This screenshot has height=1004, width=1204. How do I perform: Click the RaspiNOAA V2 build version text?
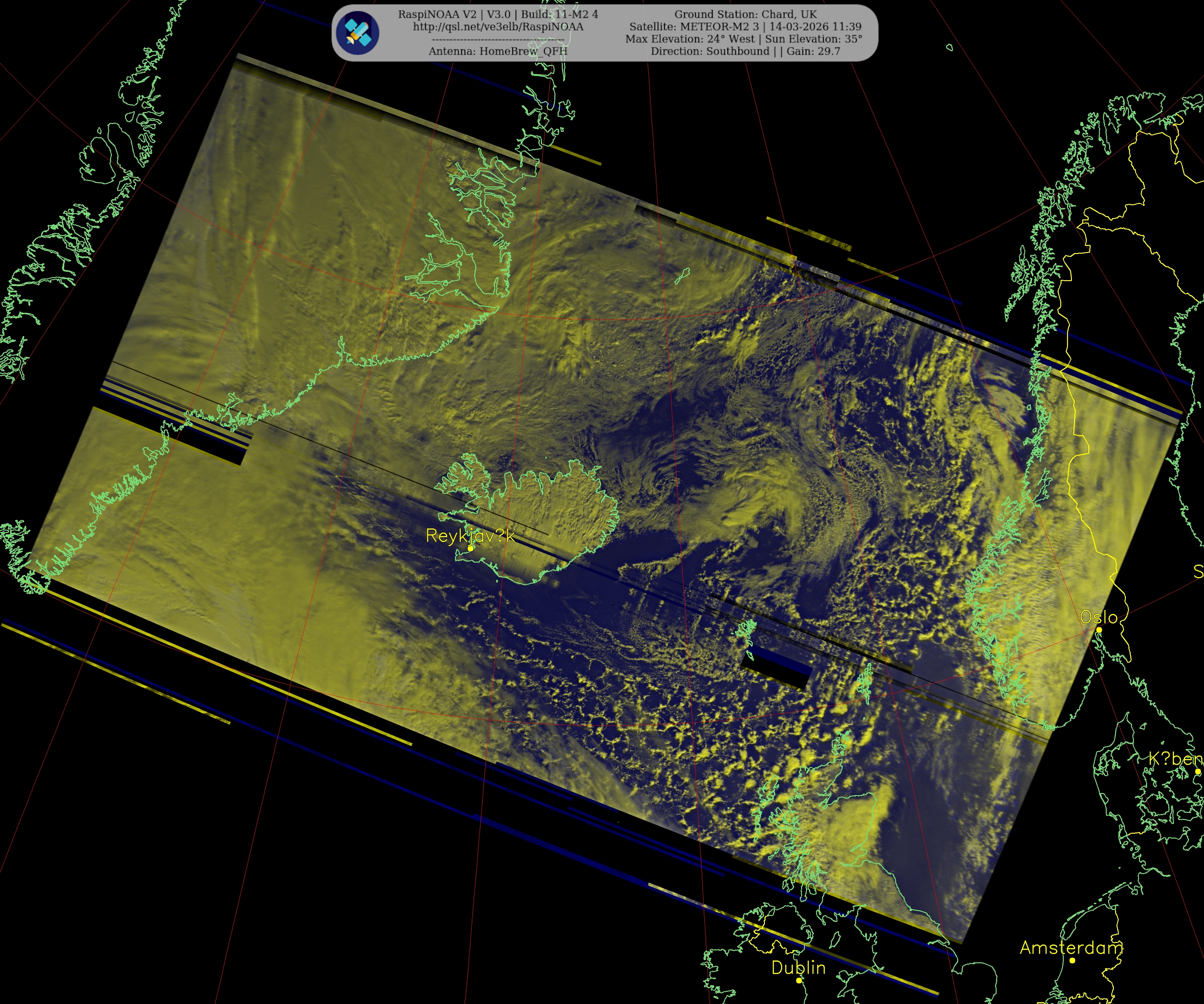point(497,14)
